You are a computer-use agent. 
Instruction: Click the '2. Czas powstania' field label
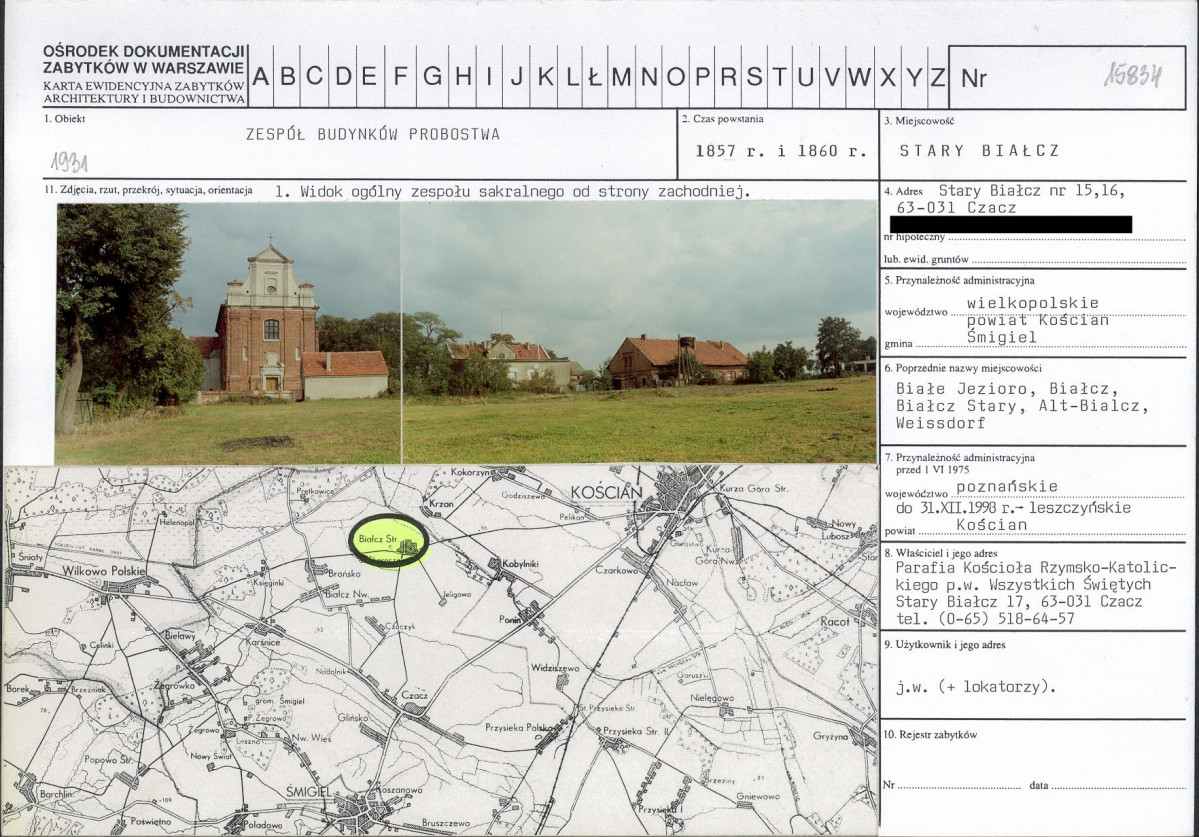click(x=723, y=119)
